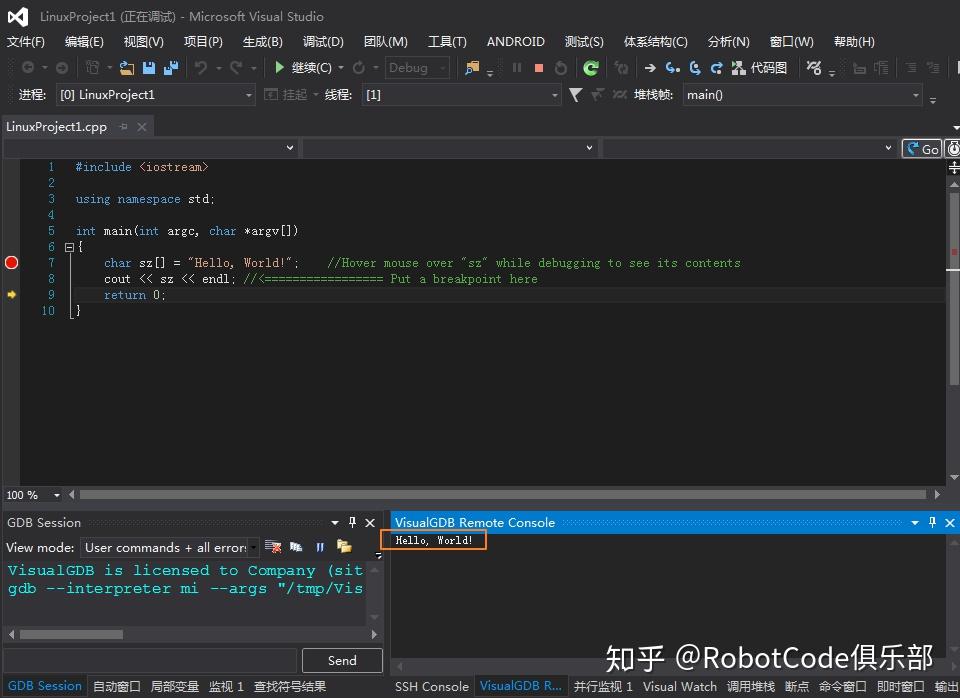Screen dimensions: 960x698
Task: Pin the VisualGDB Remote Console panel
Action: (932, 522)
